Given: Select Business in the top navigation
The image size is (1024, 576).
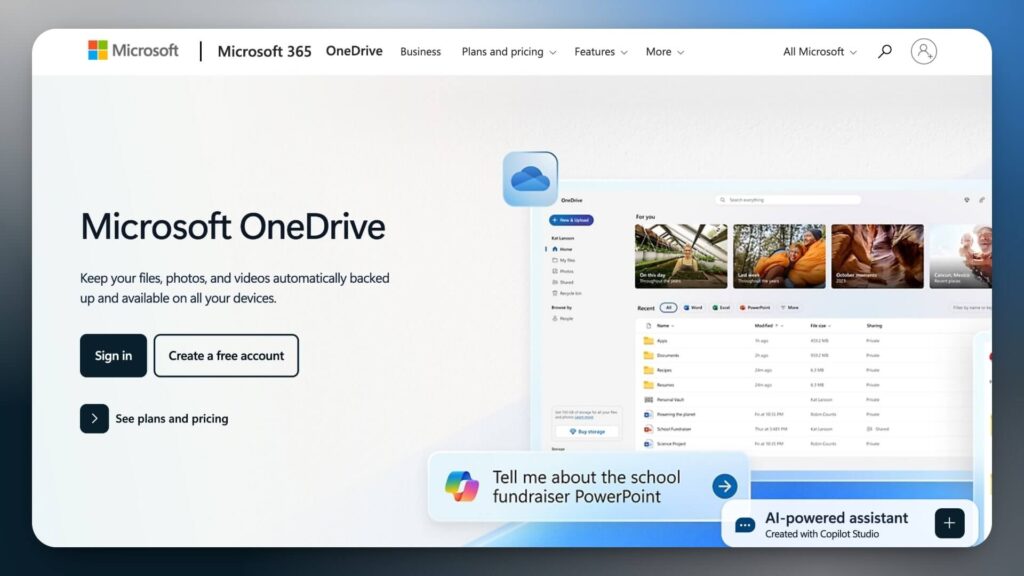Looking at the screenshot, I should (x=420, y=51).
